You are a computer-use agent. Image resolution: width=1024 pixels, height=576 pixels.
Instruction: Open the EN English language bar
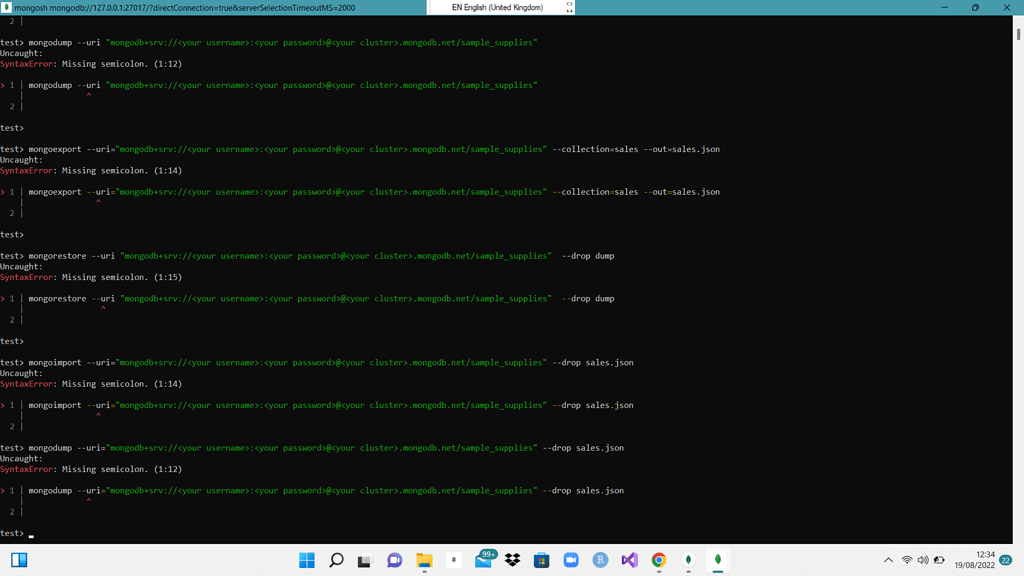[x=497, y=7]
